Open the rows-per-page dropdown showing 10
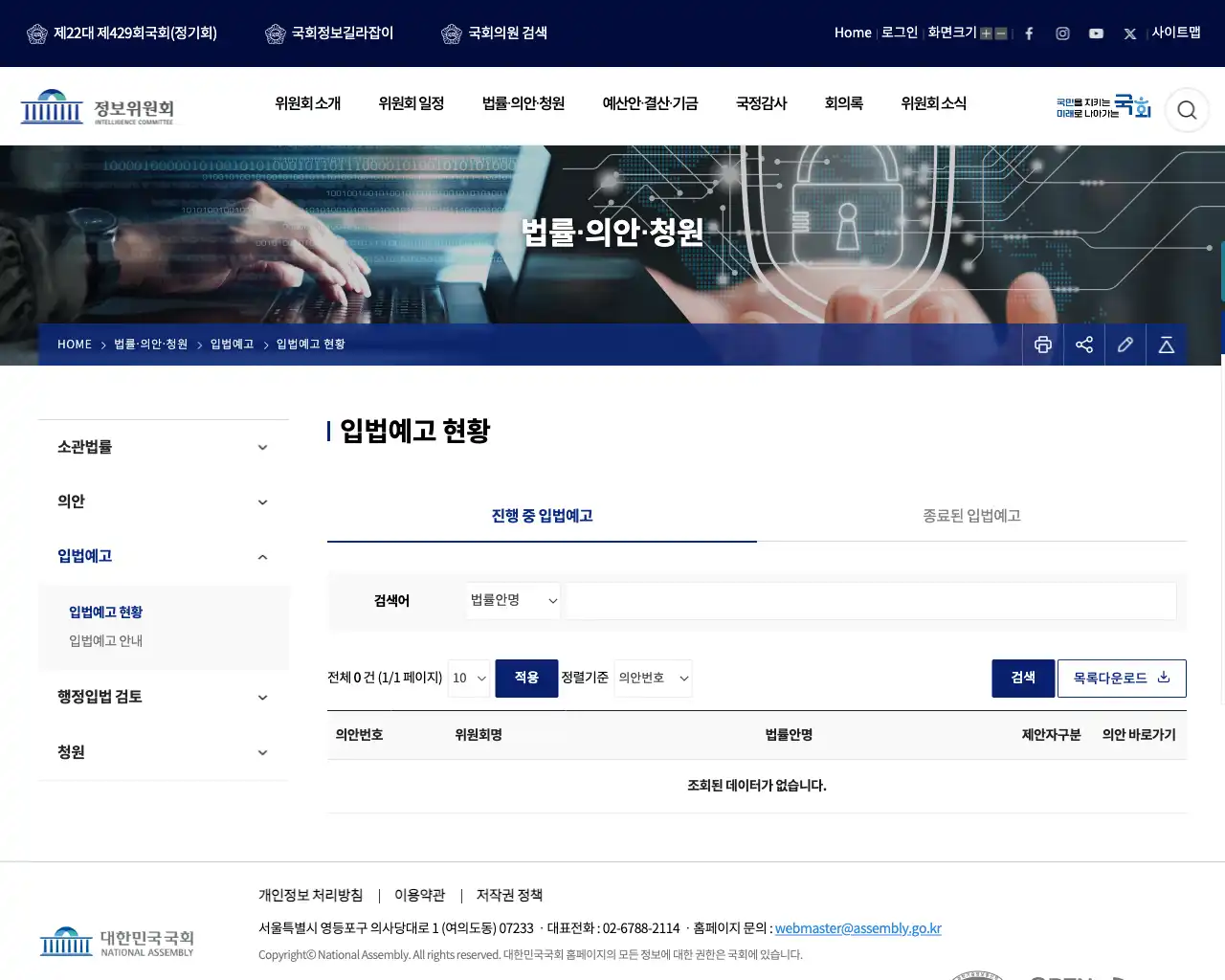This screenshot has height=980, width=1225. (x=469, y=679)
